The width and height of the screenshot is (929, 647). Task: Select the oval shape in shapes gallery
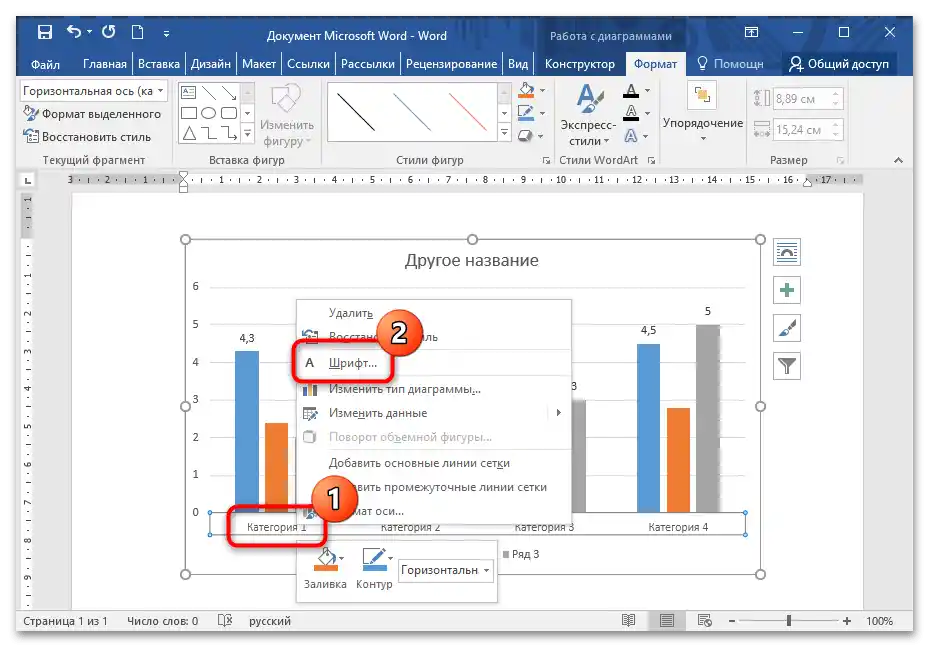(x=209, y=113)
